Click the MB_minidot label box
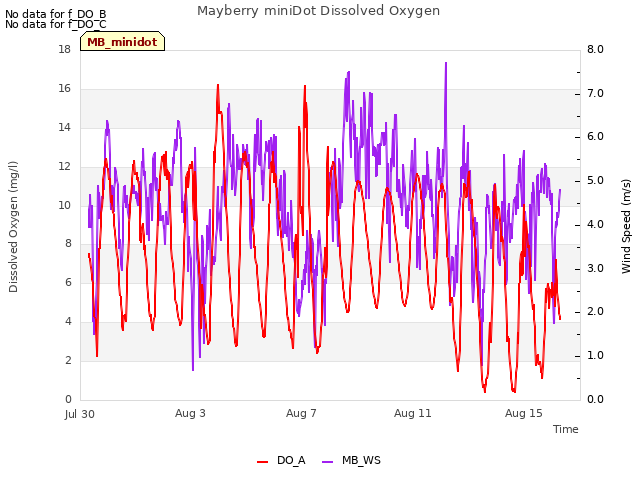The height and width of the screenshot is (480, 640). (x=122, y=41)
